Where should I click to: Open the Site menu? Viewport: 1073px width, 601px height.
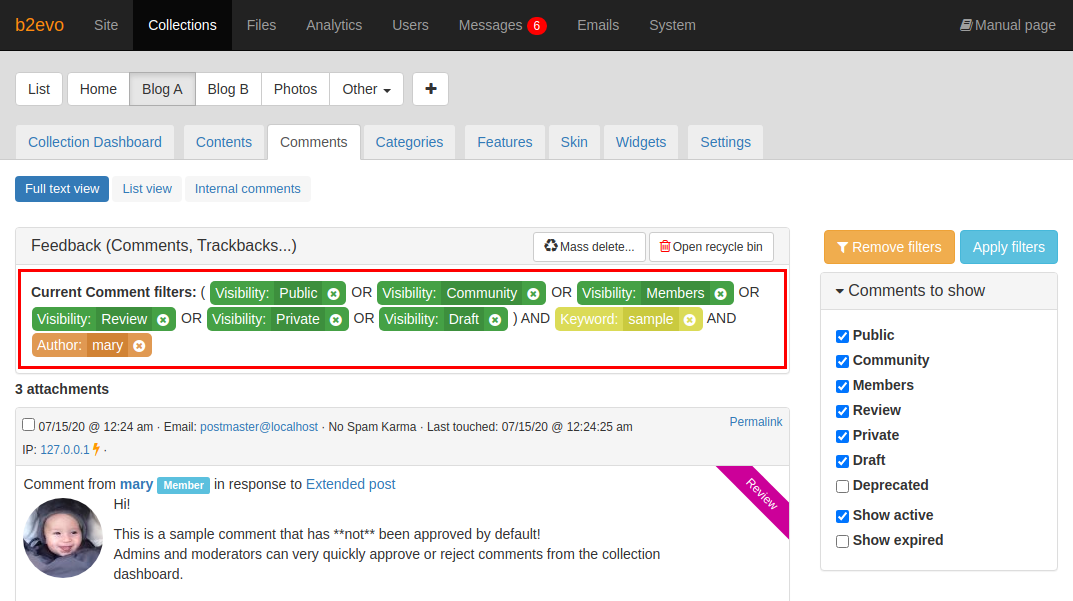tap(106, 25)
